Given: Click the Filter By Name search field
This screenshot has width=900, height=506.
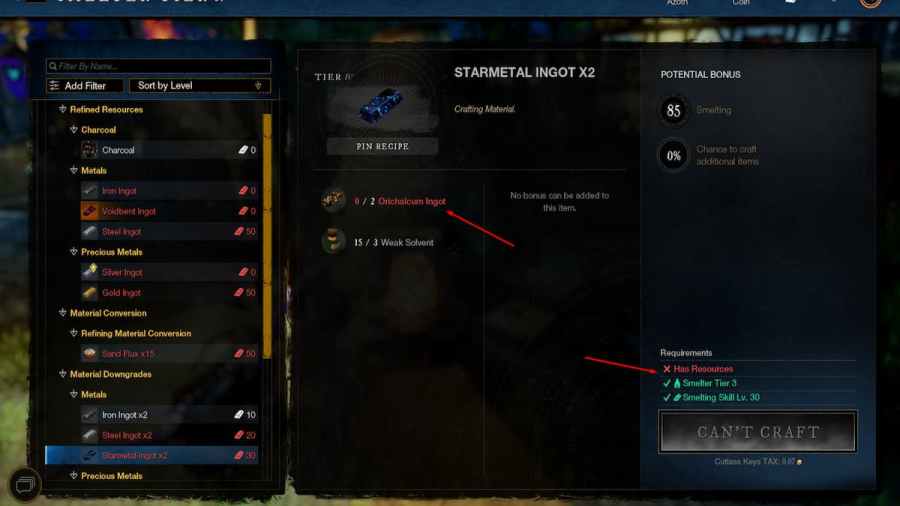Looking at the screenshot, I should tap(158, 66).
